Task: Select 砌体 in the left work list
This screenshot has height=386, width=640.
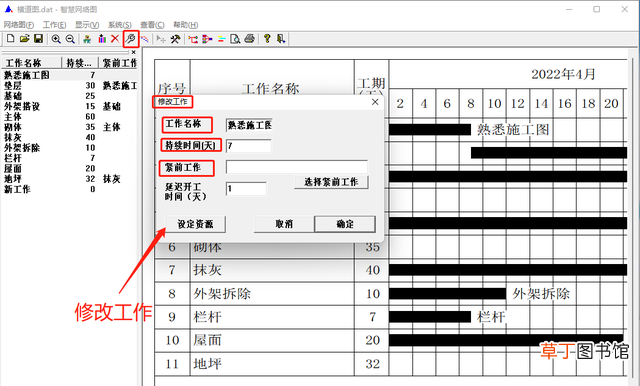Action: click(x=12, y=127)
